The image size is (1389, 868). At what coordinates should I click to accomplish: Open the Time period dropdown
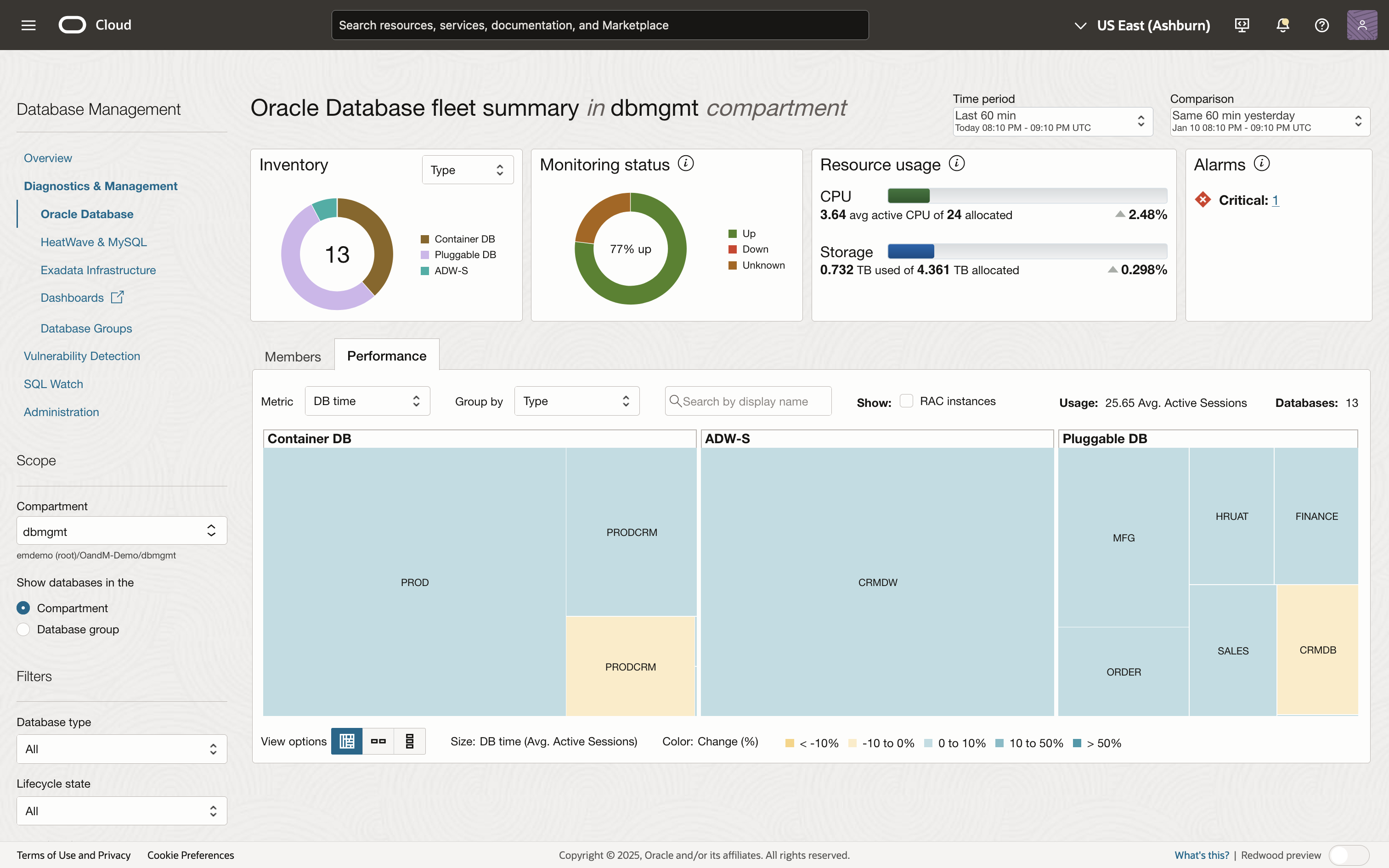pos(1051,121)
